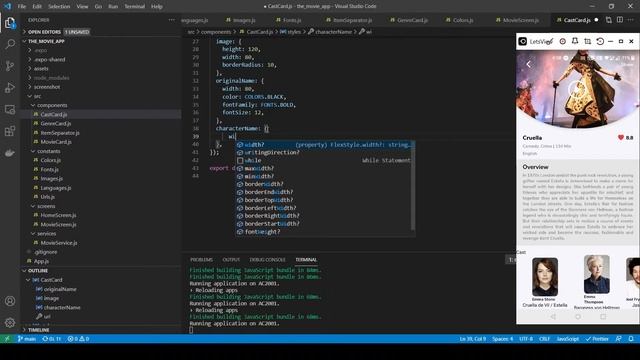640x360 pixels.
Task: Click the LetsView record icon
Action: pyautogui.click(x=562, y=42)
